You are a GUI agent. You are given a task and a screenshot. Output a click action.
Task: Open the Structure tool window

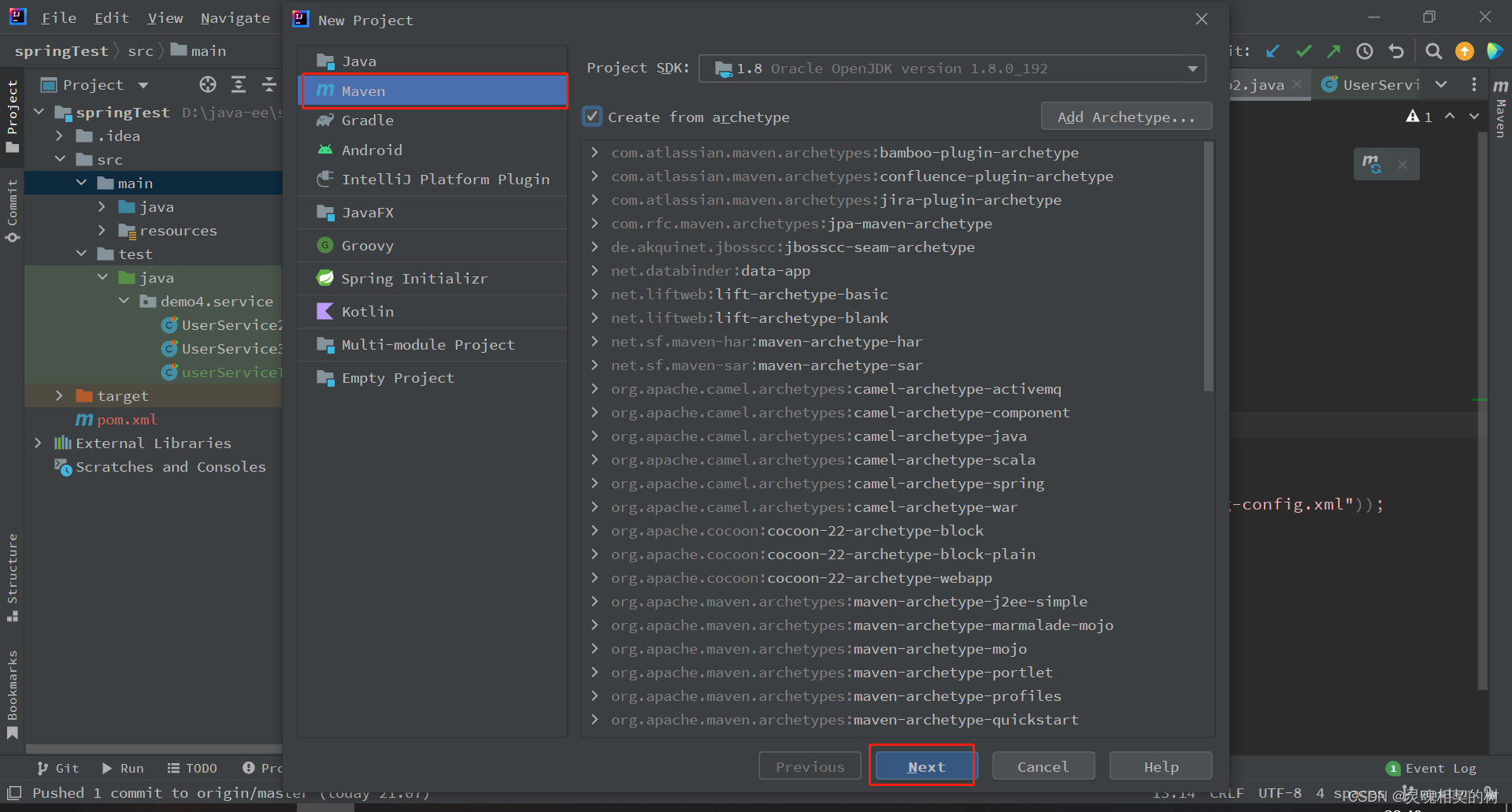coord(12,577)
